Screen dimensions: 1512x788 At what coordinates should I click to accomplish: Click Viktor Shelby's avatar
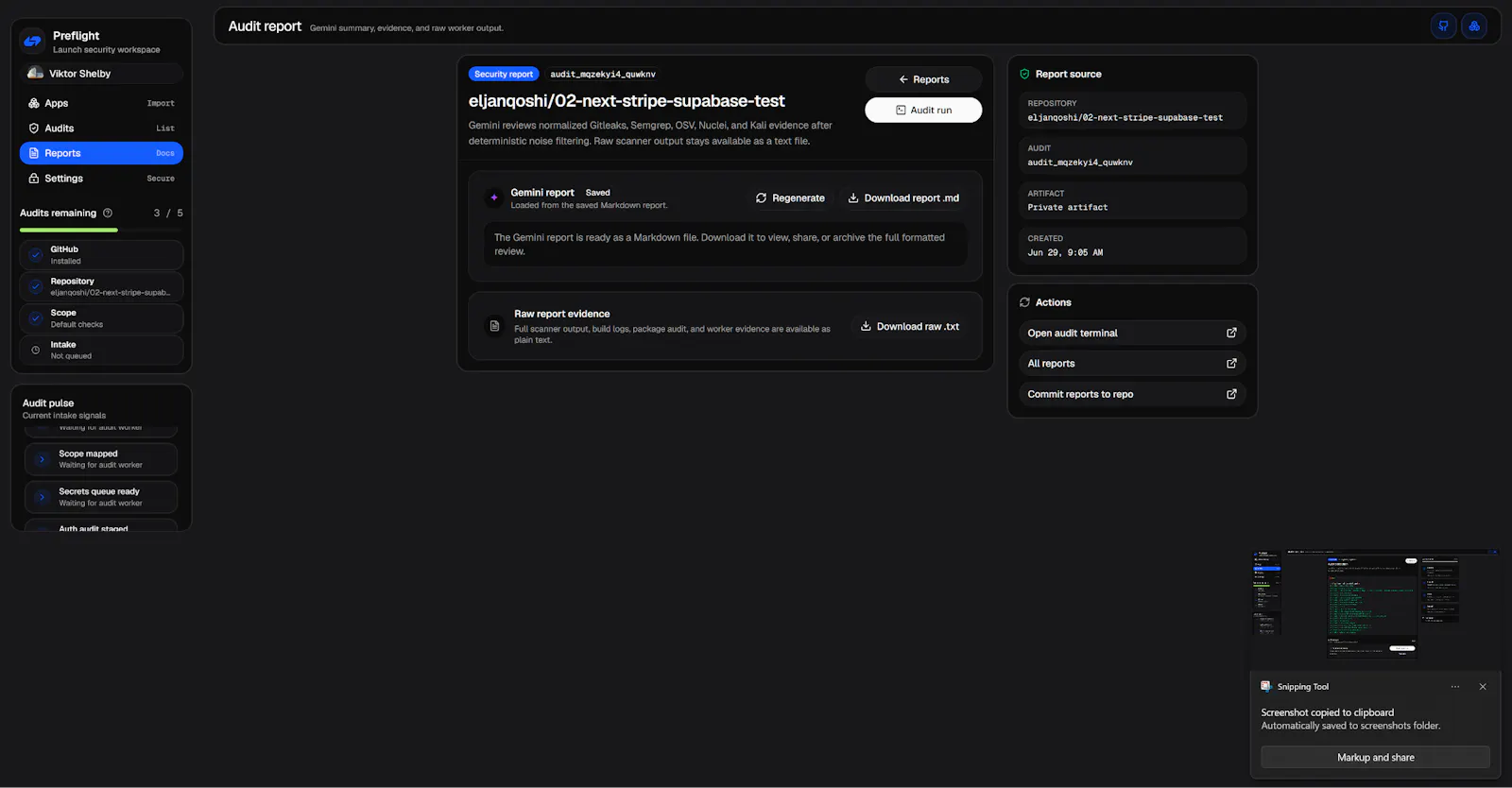[35, 73]
